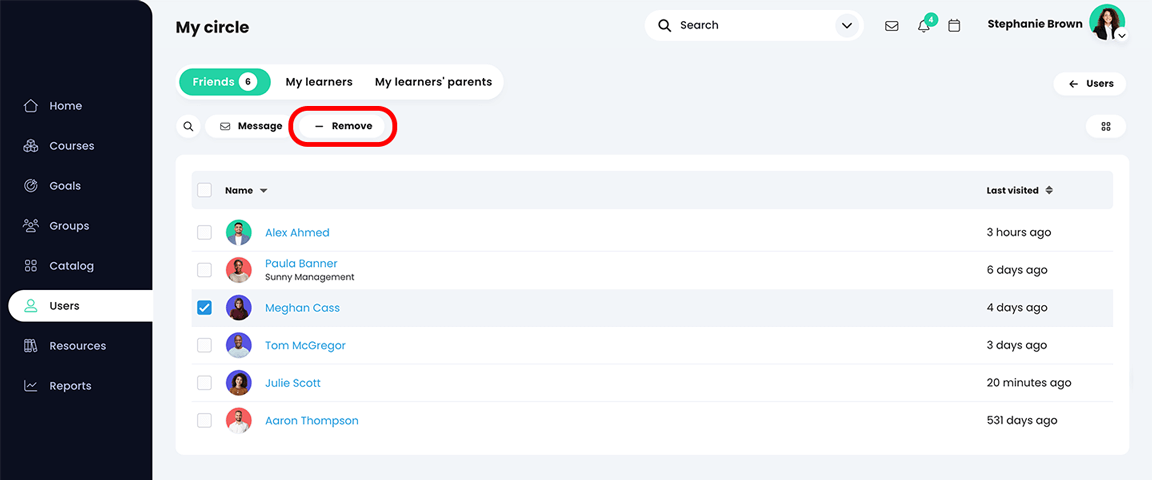Click Stephanie Brown's profile avatar
The height and width of the screenshot is (480, 1152).
(x=1106, y=23)
